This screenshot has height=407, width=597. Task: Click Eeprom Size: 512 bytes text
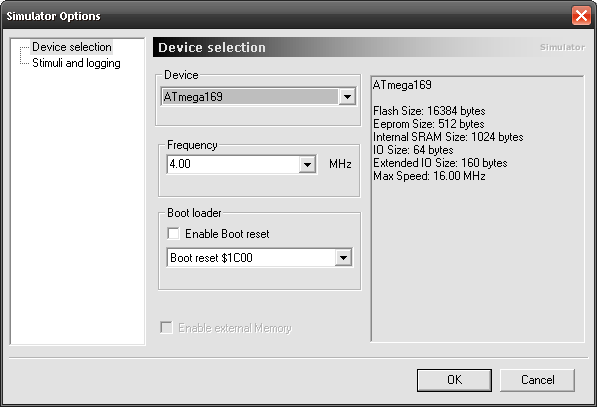pyautogui.click(x=429, y=124)
